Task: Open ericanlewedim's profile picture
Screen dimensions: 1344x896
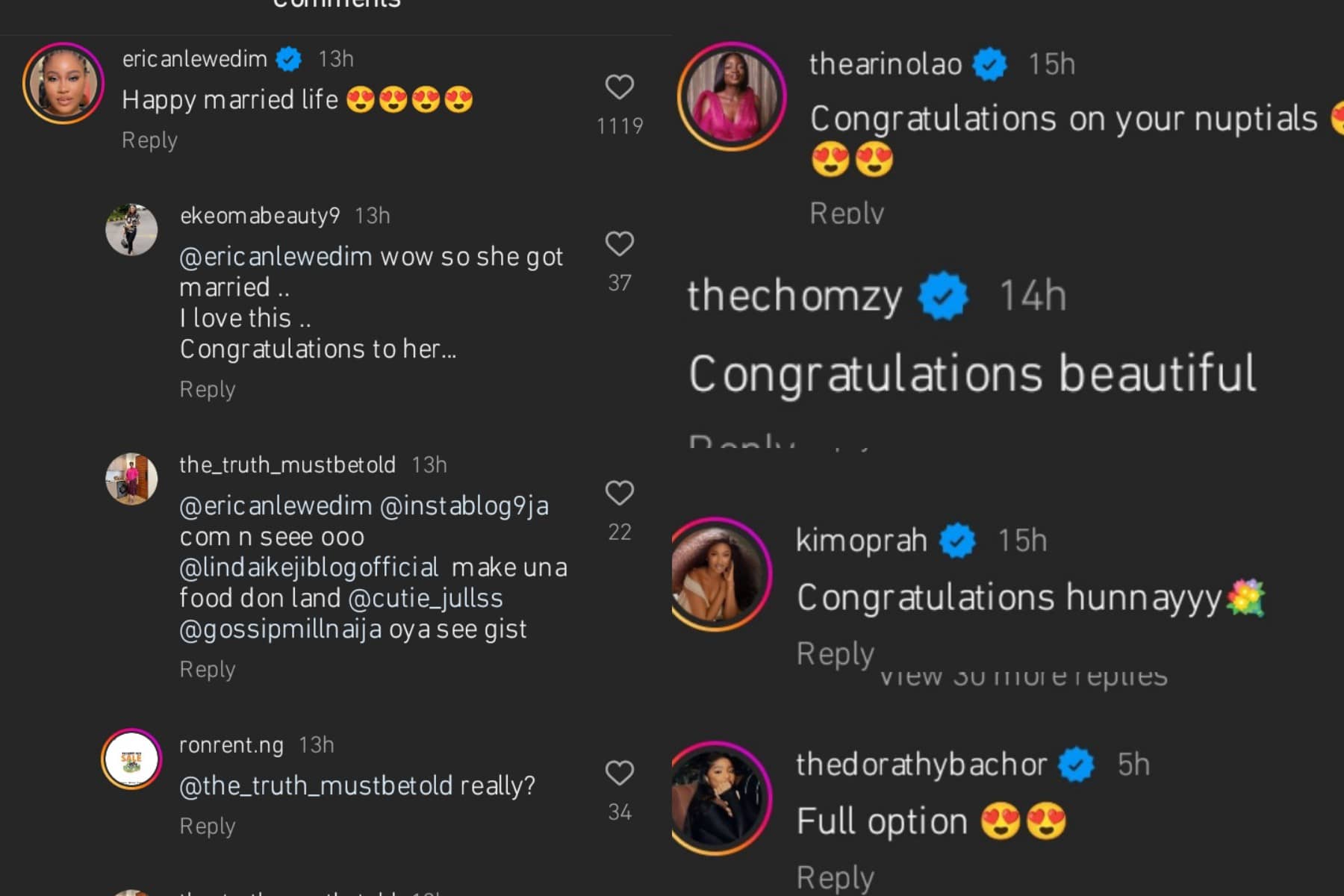Action: pyautogui.click(x=63, y=83)
